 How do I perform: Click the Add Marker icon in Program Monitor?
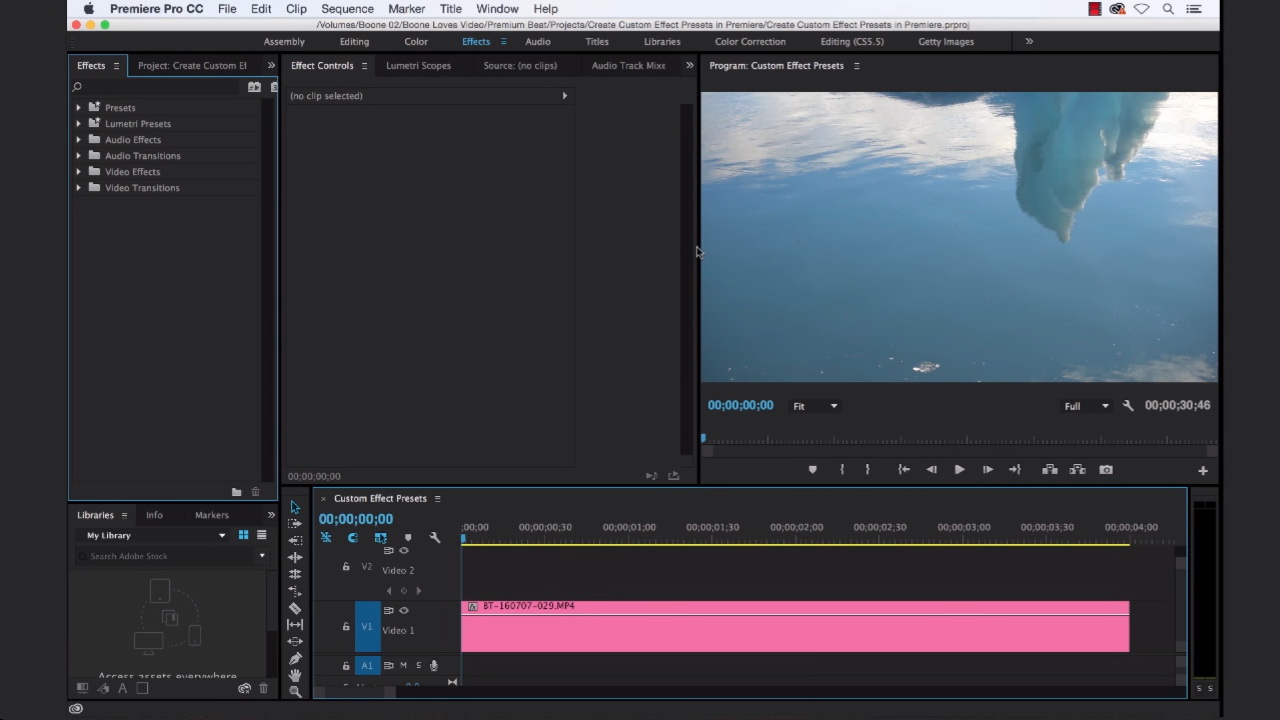click(x=812, y=470)
